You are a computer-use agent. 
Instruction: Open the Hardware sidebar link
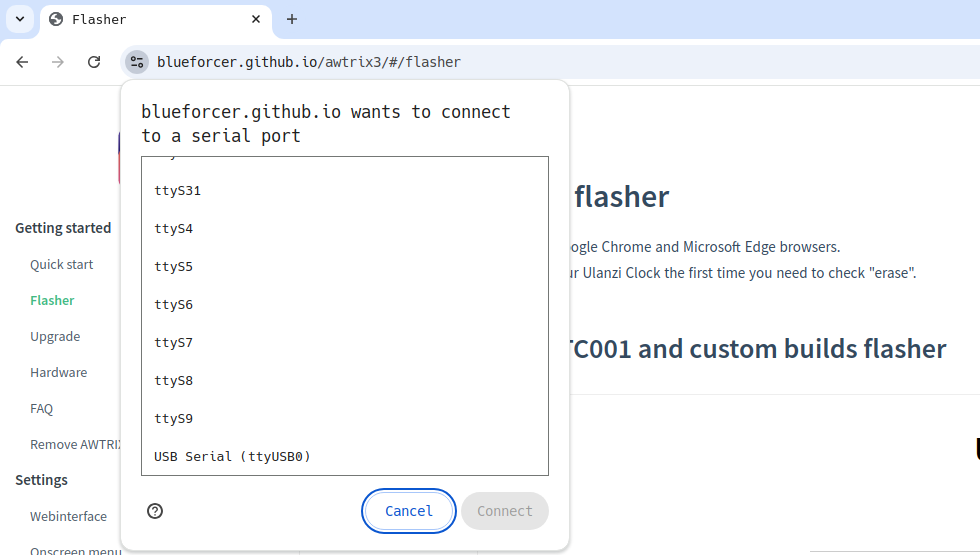58,373
